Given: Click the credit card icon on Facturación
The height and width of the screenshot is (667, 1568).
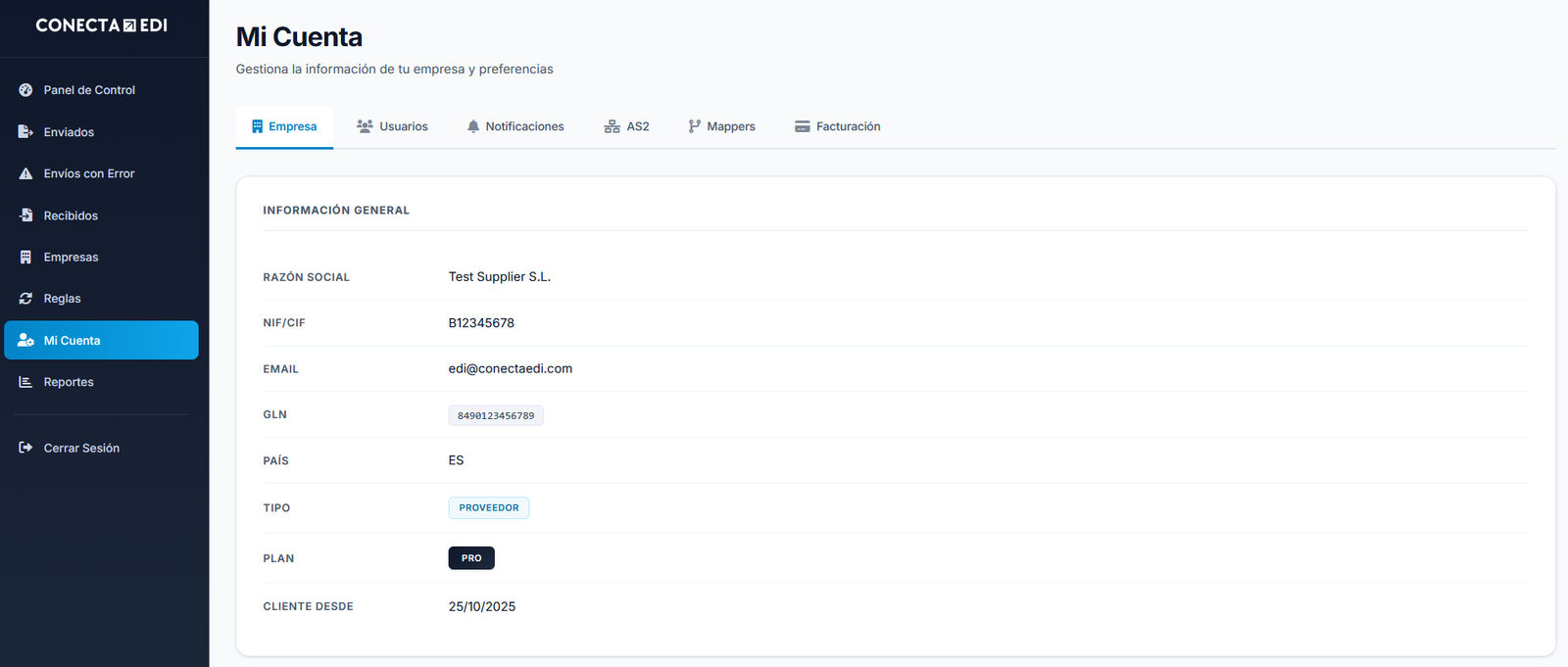Looking at the screenshot, I should pos(802,126).
